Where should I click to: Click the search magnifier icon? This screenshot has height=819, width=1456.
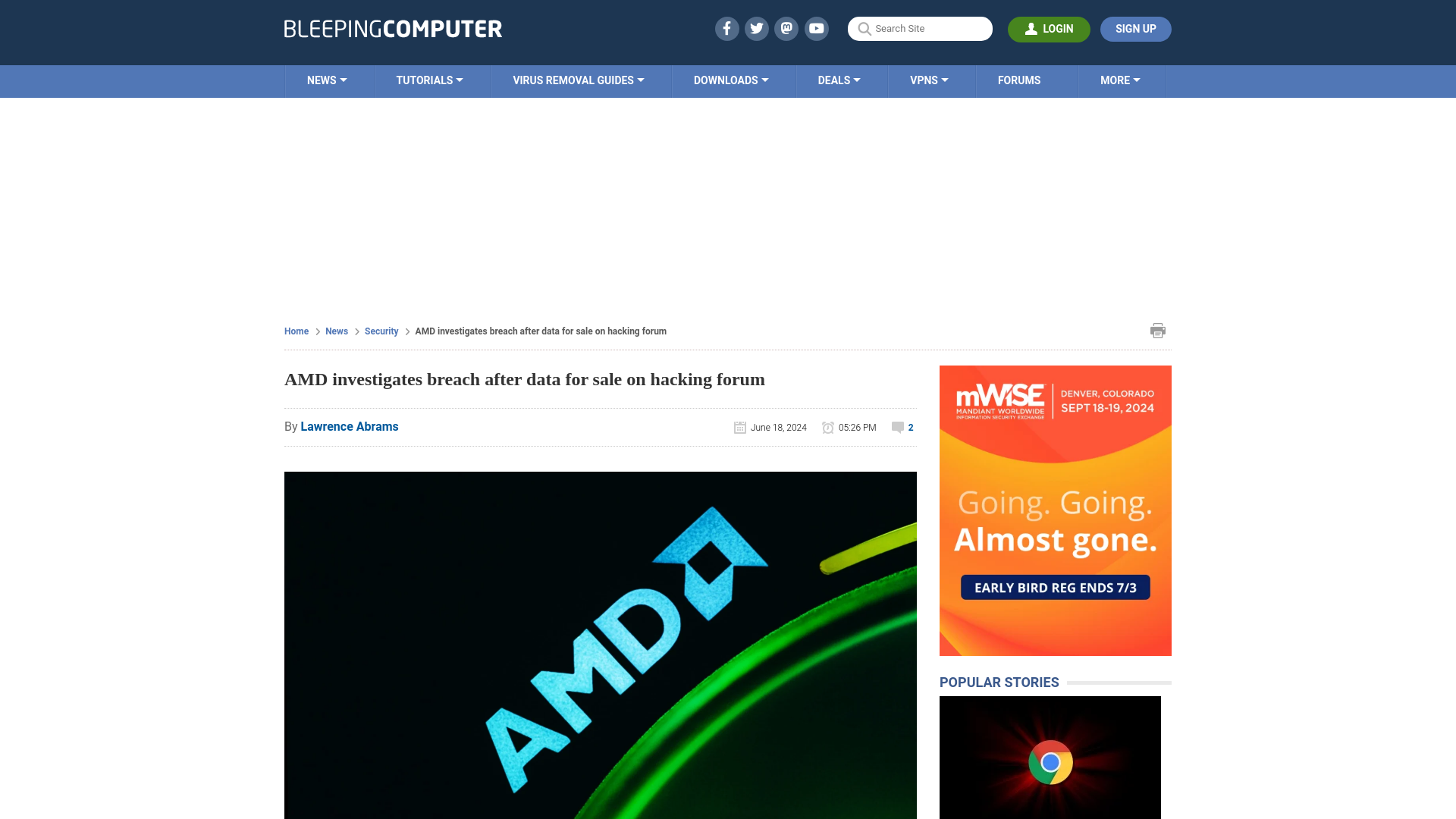click(x=863, y=28)
